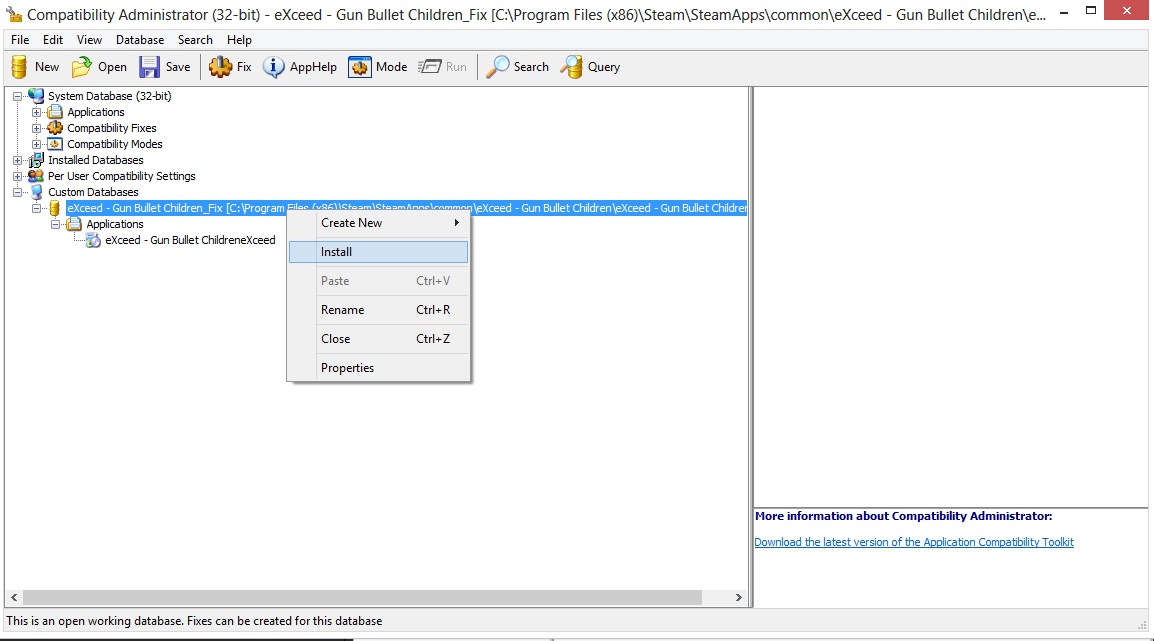Expand the Compatibility Fixes node
This screenshot has height=641, width=1154.
click(37, 128)
